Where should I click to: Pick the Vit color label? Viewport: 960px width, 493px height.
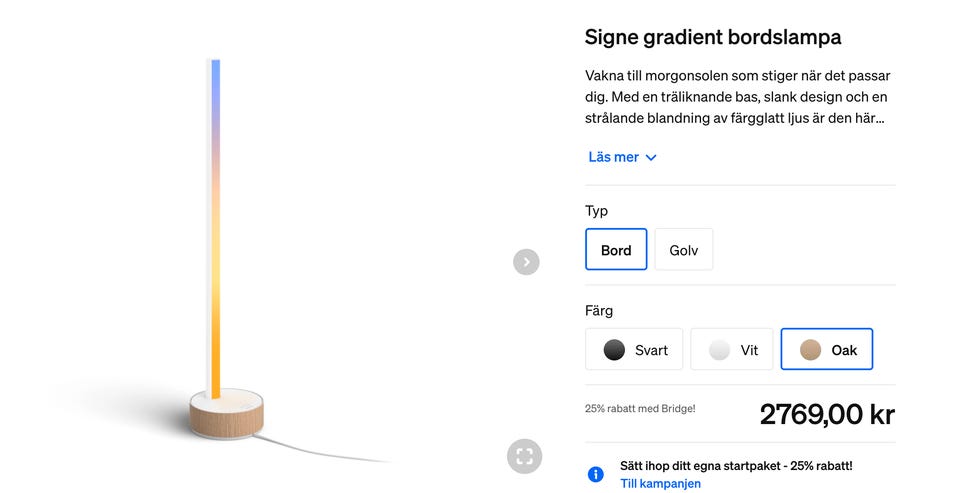click(749, 350)
